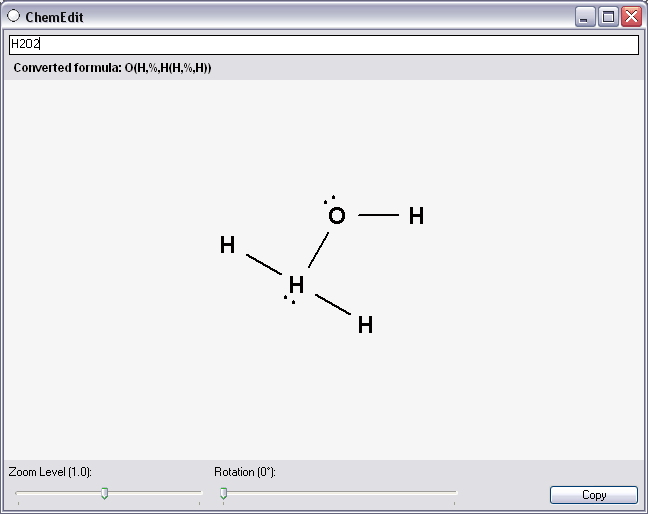The image size is (648, 514).
Task: Click the H atom bonded right of O
Action: 416,216
